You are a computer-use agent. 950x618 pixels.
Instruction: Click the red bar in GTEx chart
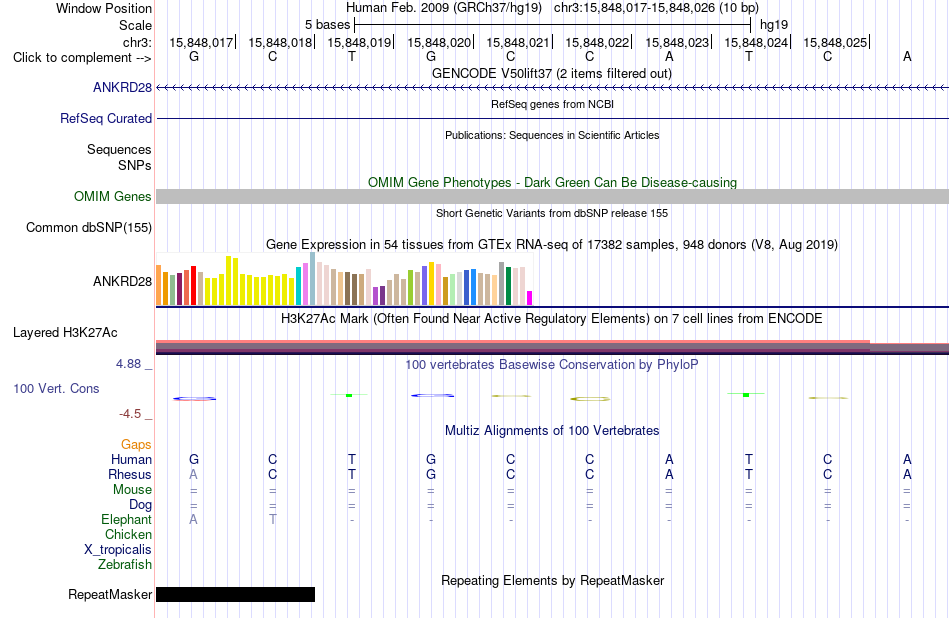(x=193, y=285)
